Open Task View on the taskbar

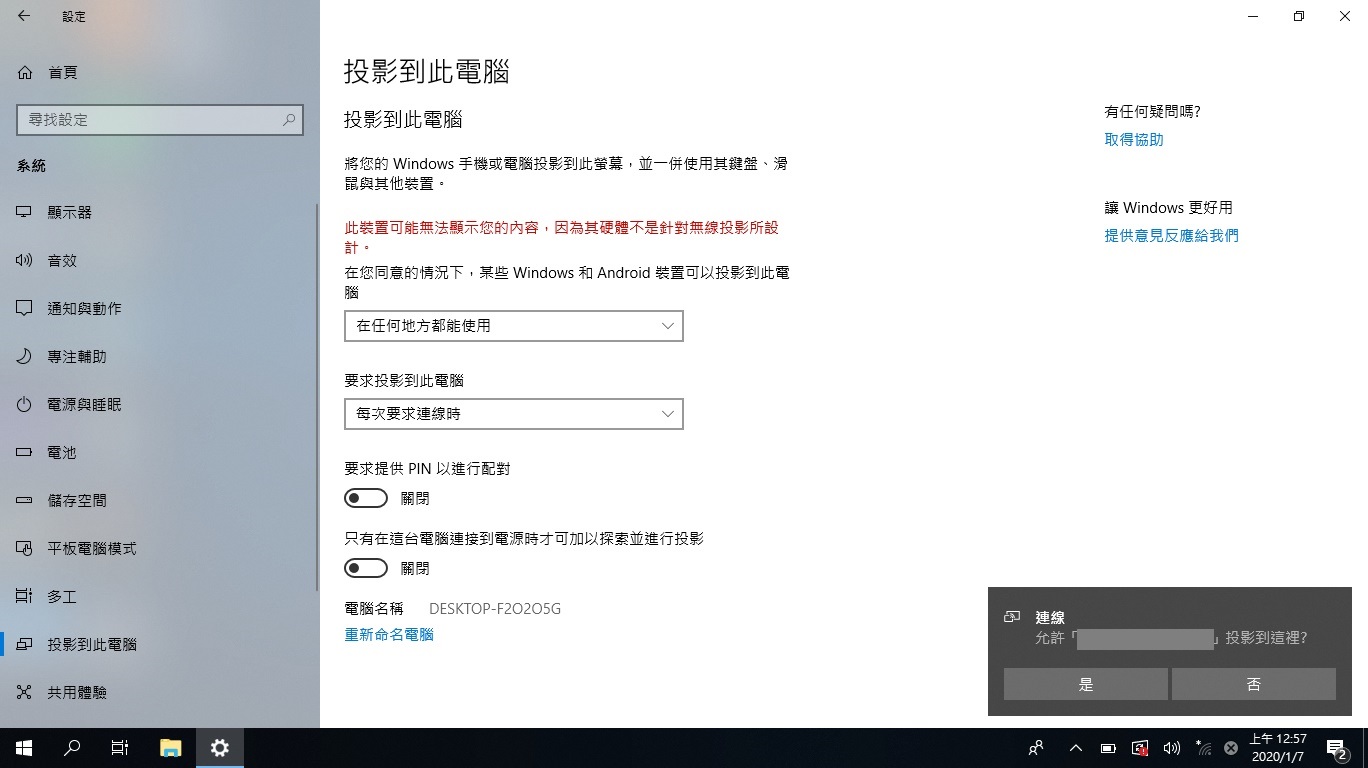(120, 748)
